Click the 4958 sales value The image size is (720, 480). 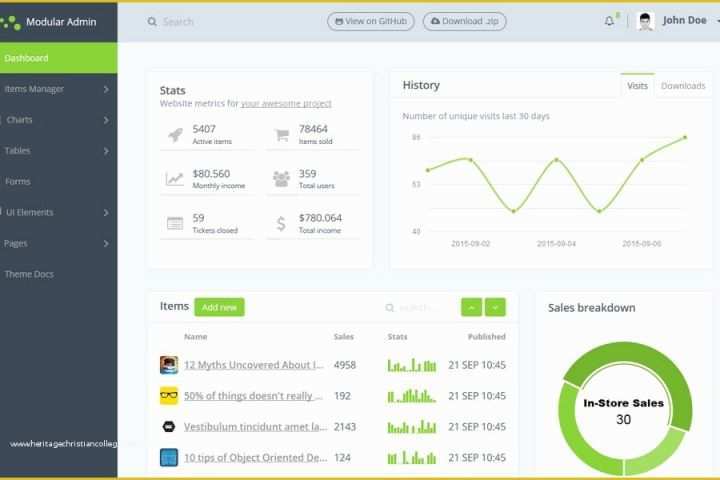tap(345, 365)
